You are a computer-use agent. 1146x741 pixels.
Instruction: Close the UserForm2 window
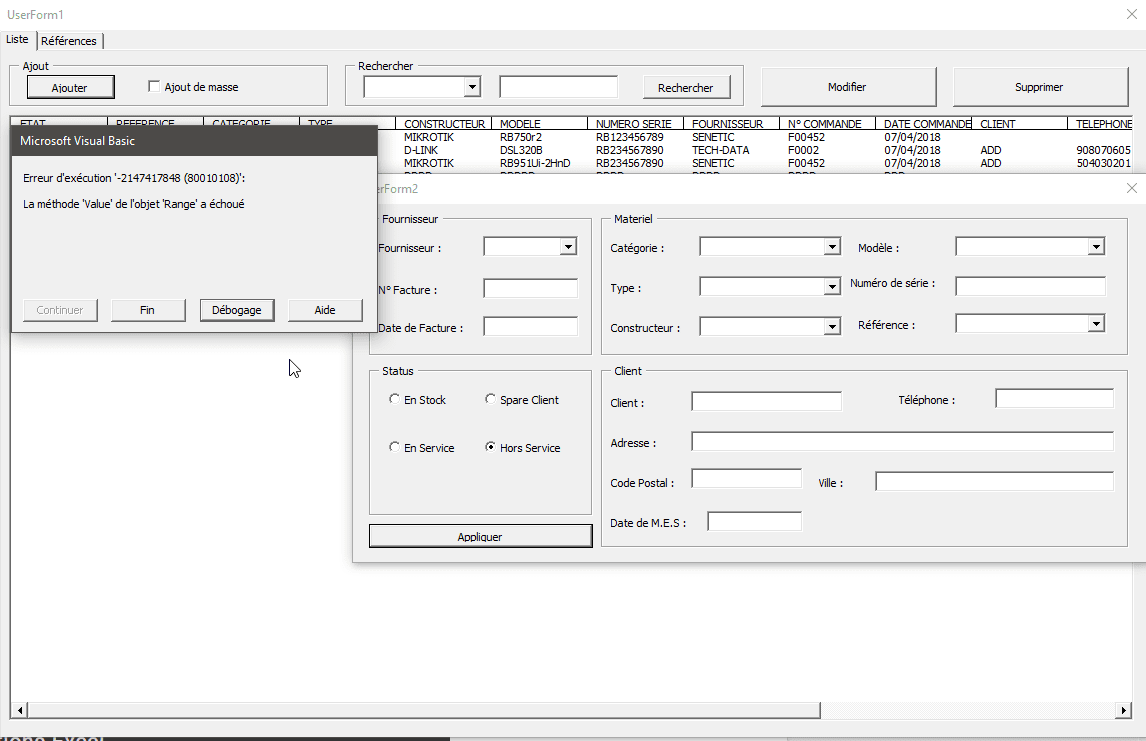pyautogui.click(x=1132, y=188)
